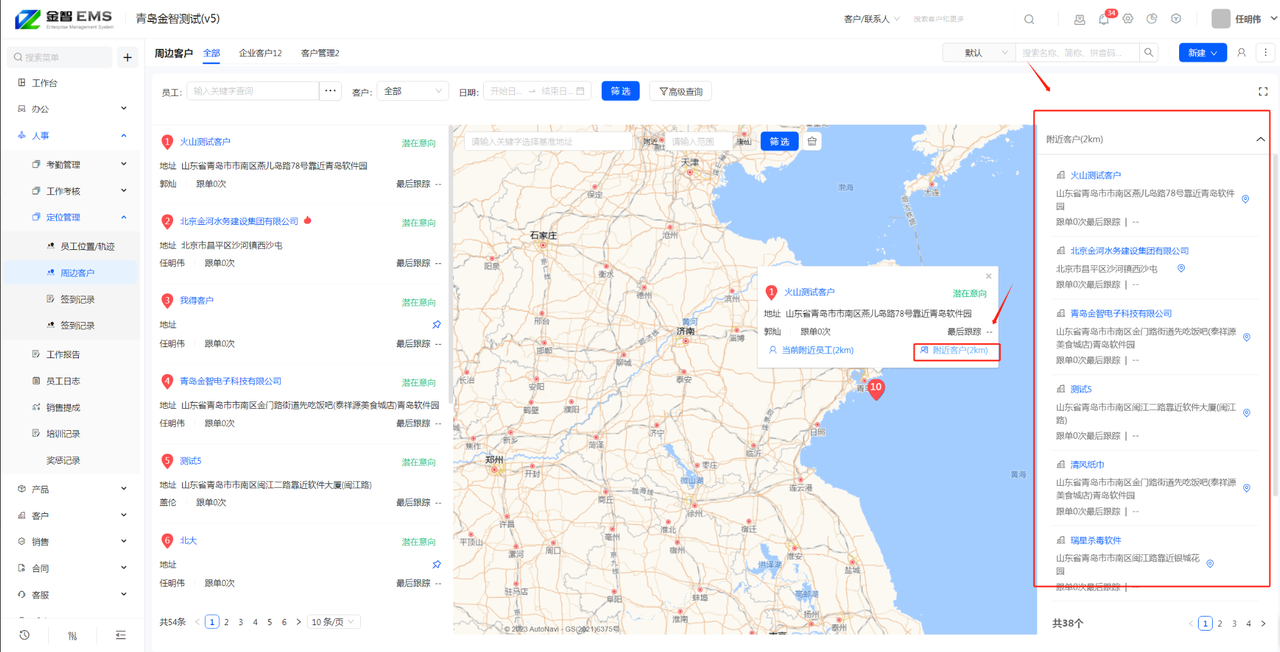
Task: Open the 默认 dropdown
Action: point(979,53)
